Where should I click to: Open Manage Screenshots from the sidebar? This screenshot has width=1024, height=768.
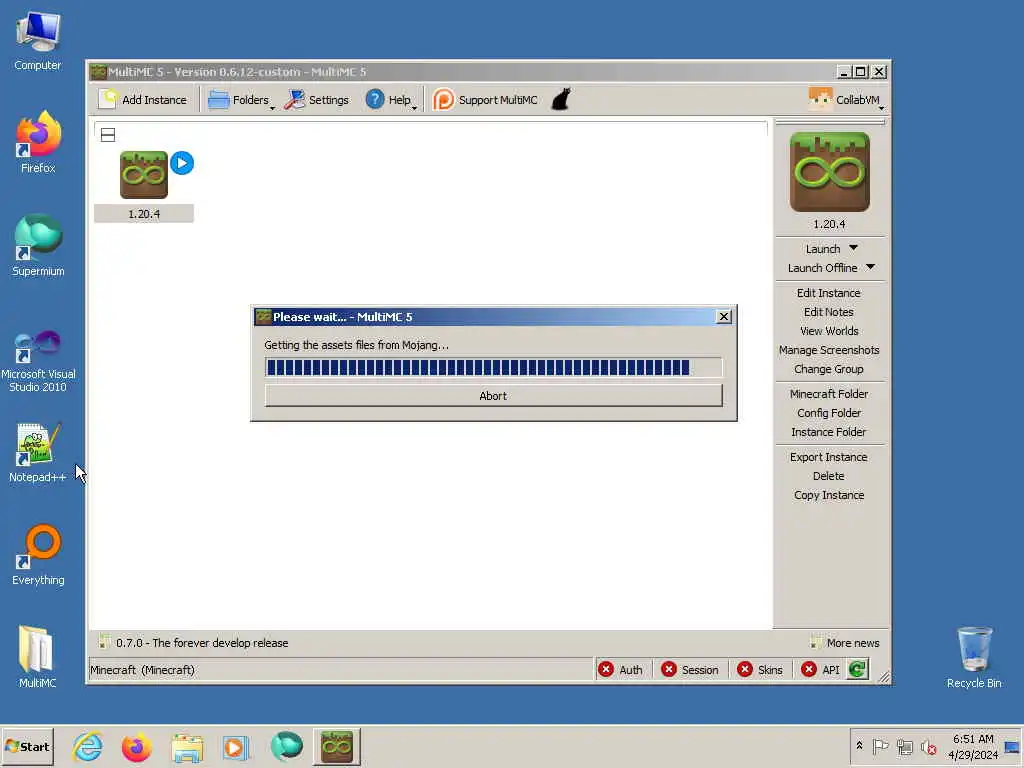pyautogui.click(x=829, y=350)
